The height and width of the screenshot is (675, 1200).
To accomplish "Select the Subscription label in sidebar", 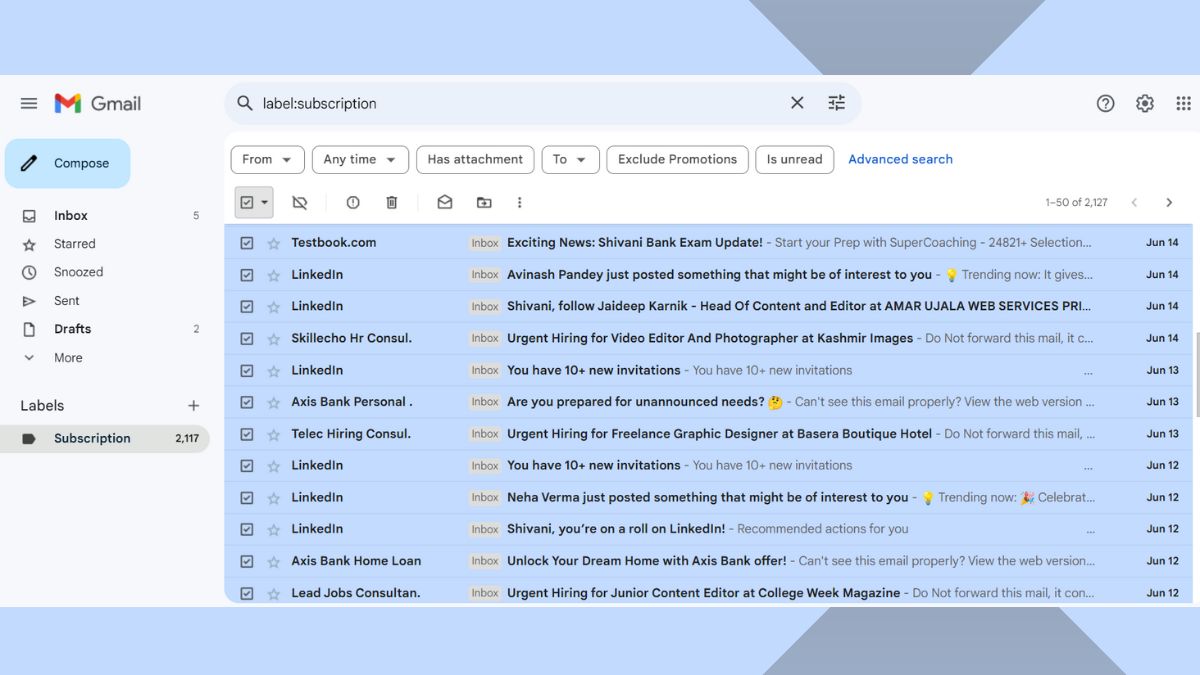I will pos(92,438).
